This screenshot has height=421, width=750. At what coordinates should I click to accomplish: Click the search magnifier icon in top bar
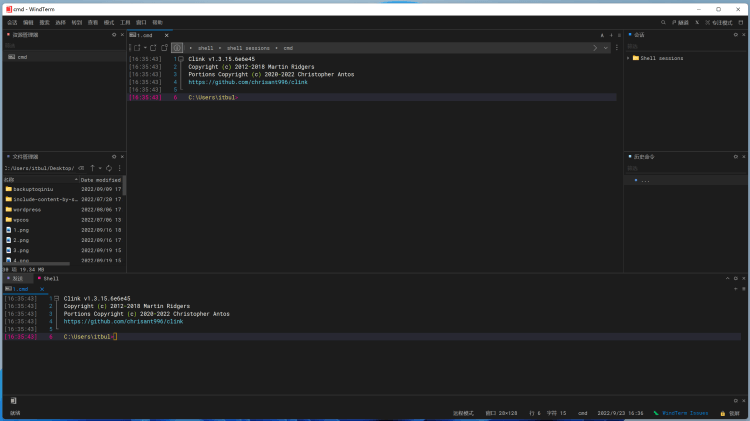(663, 22)
